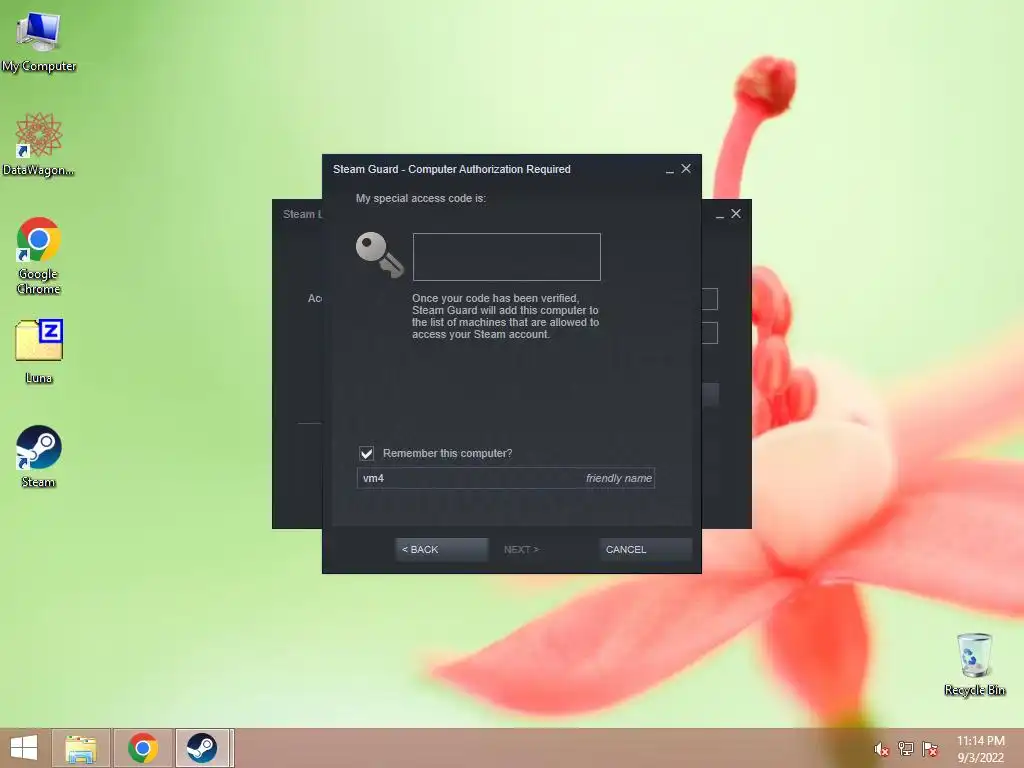Select the Steam desktop shortcut

click(39, 456)
